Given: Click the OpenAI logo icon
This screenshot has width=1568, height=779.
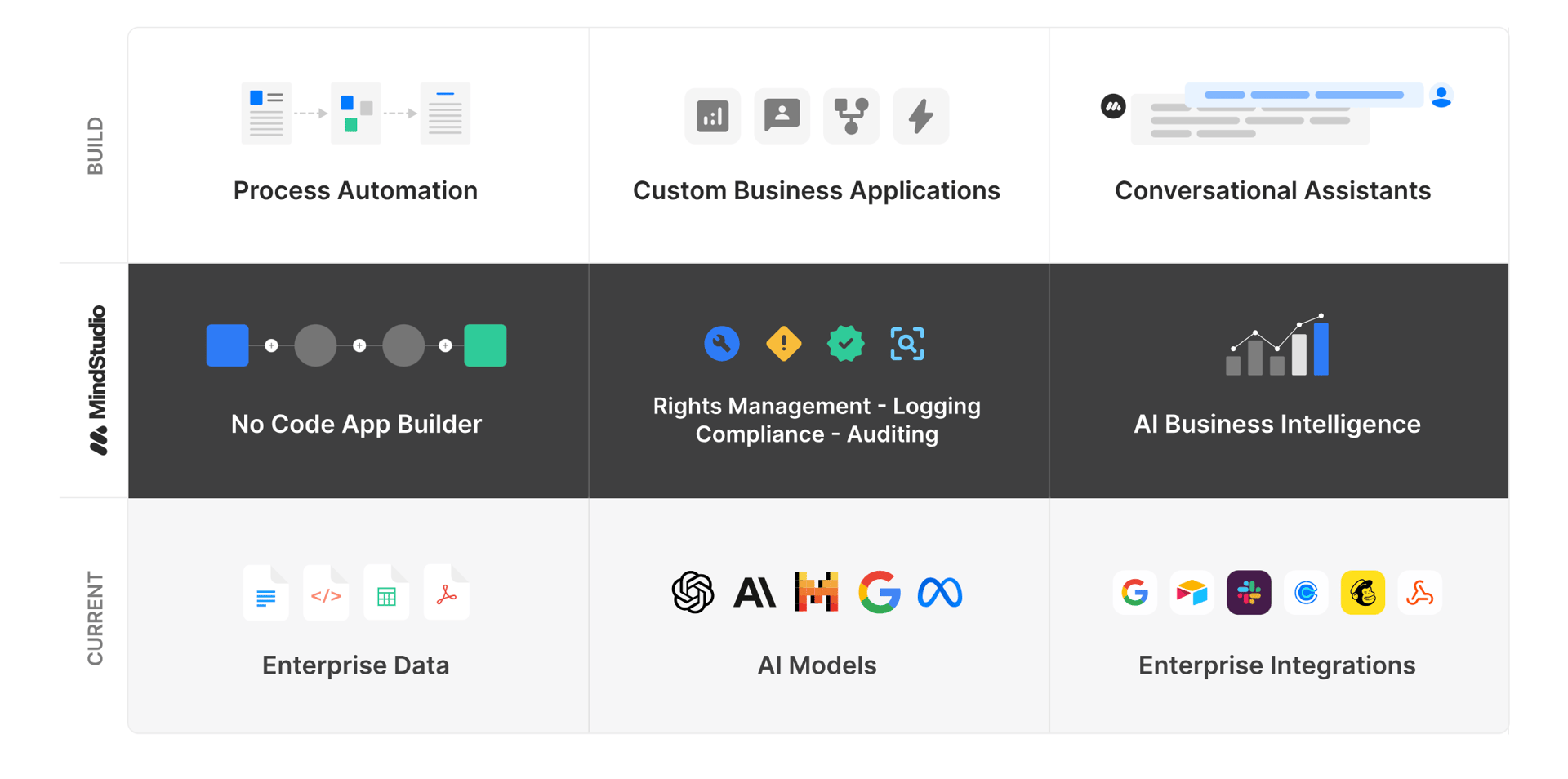Looking at the screenshot, I should point(693,592).
